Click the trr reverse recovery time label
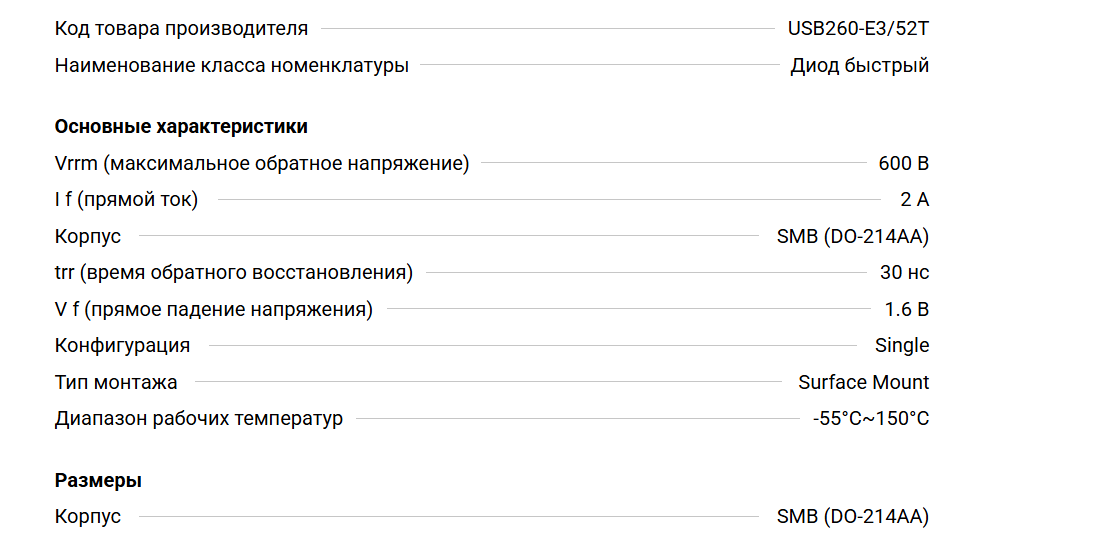1094x547 pixels. (x=233, y=272)
